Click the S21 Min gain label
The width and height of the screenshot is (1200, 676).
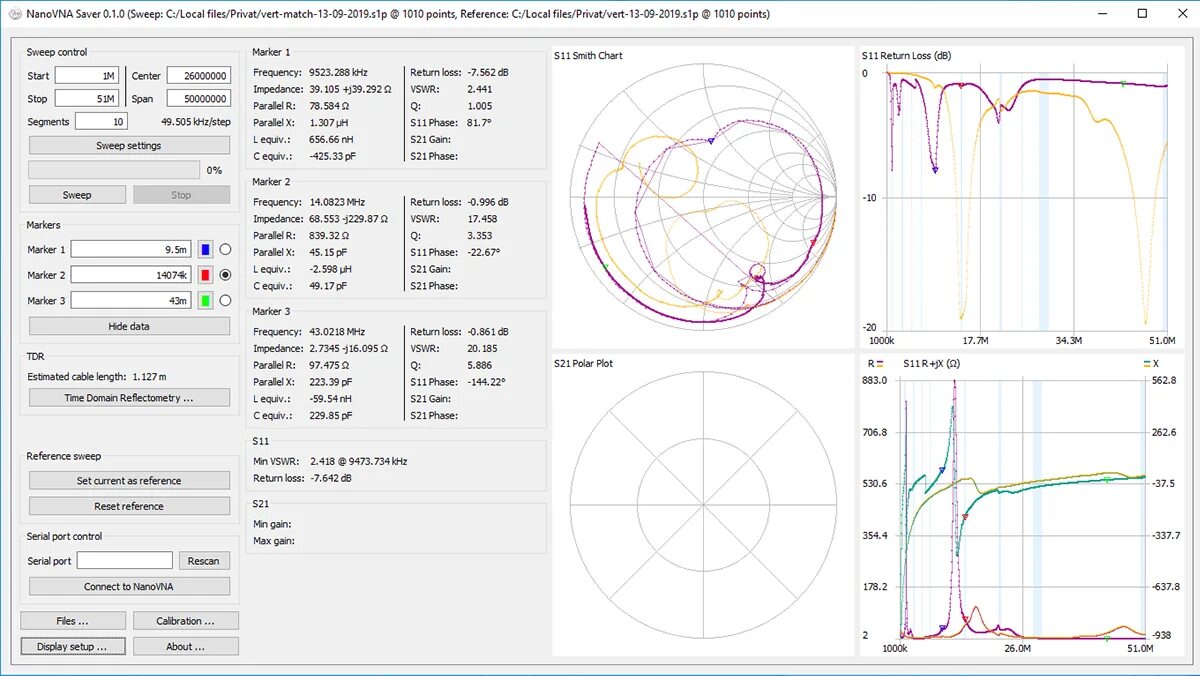273,524
